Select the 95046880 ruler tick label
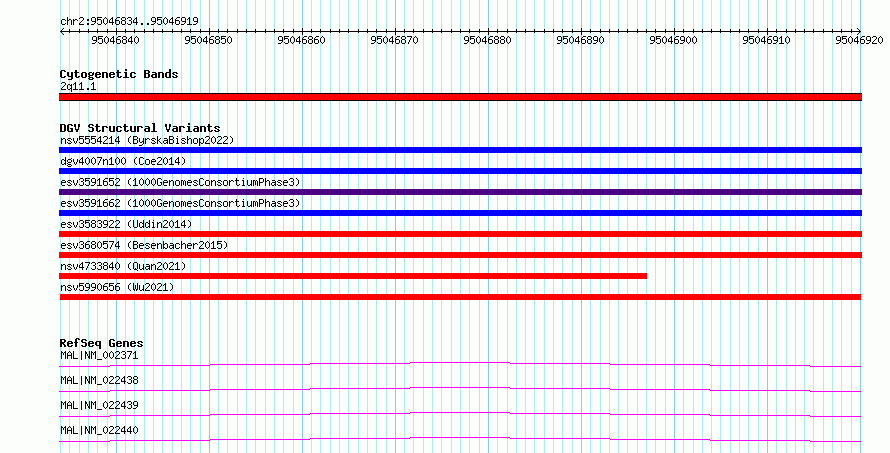 488,40
